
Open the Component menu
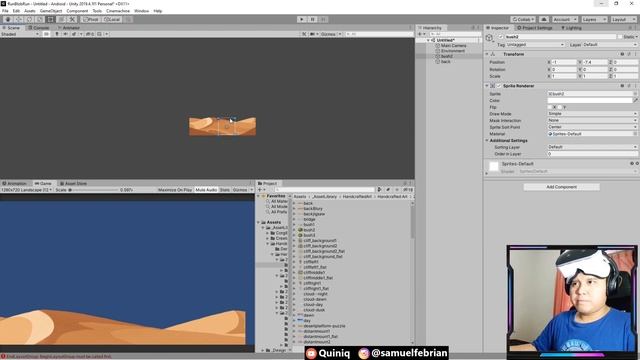coord(77,11)
